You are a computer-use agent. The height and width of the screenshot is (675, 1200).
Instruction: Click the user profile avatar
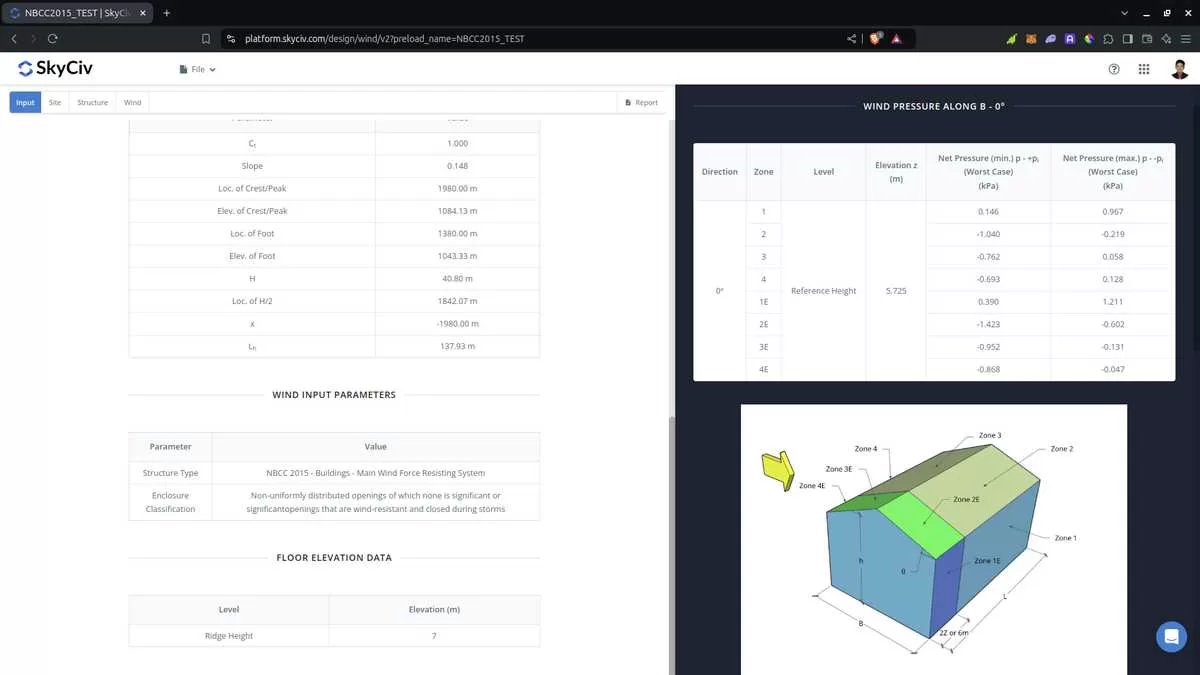[1180, 69]
